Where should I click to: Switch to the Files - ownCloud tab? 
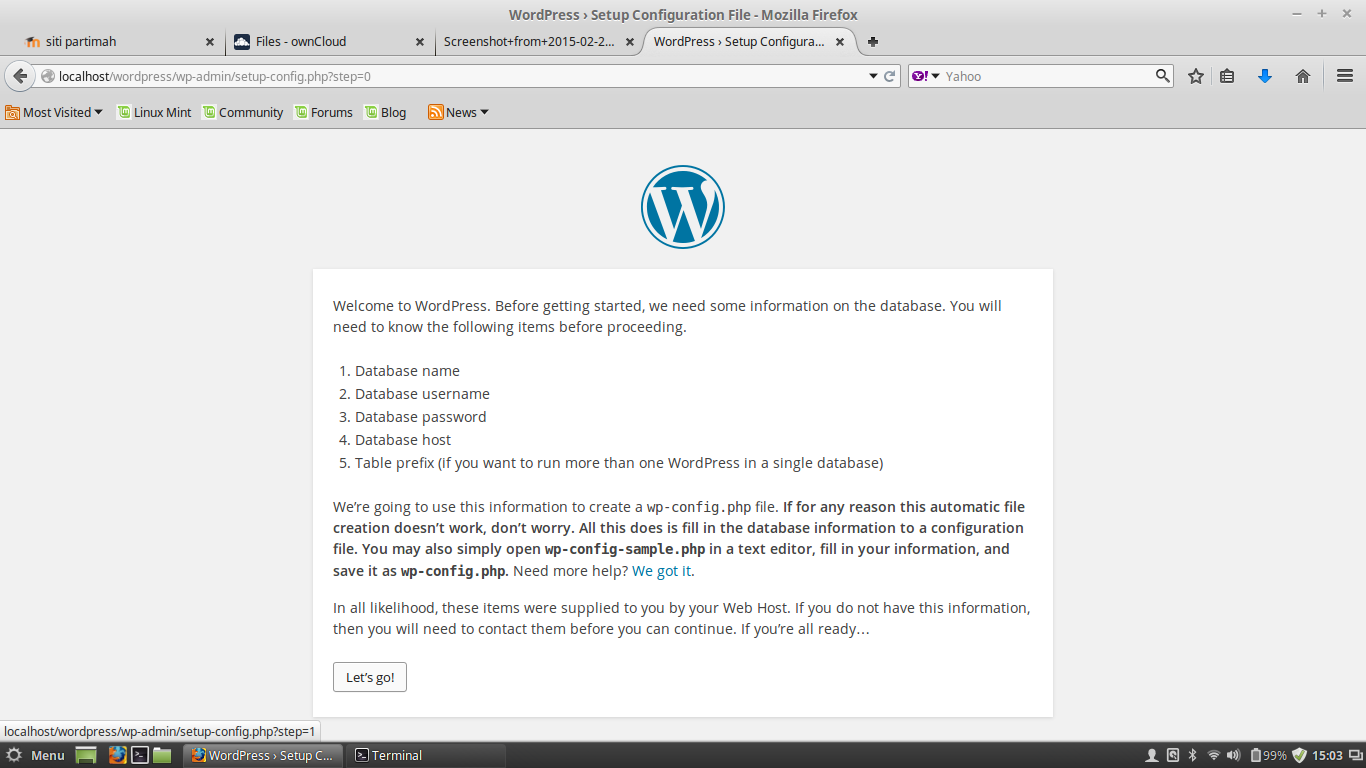[330, 42]
